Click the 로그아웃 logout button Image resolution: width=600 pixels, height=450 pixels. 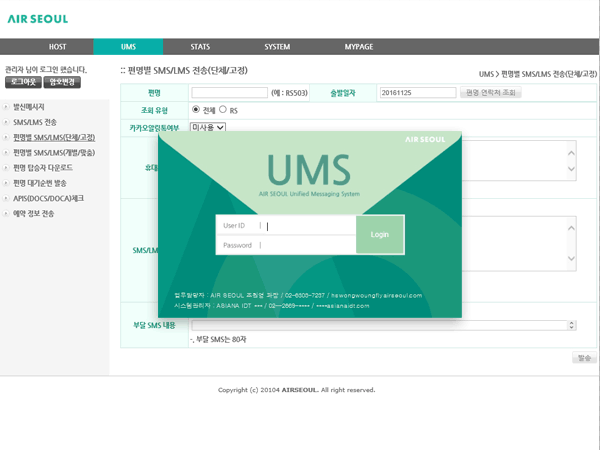[23, 82]
